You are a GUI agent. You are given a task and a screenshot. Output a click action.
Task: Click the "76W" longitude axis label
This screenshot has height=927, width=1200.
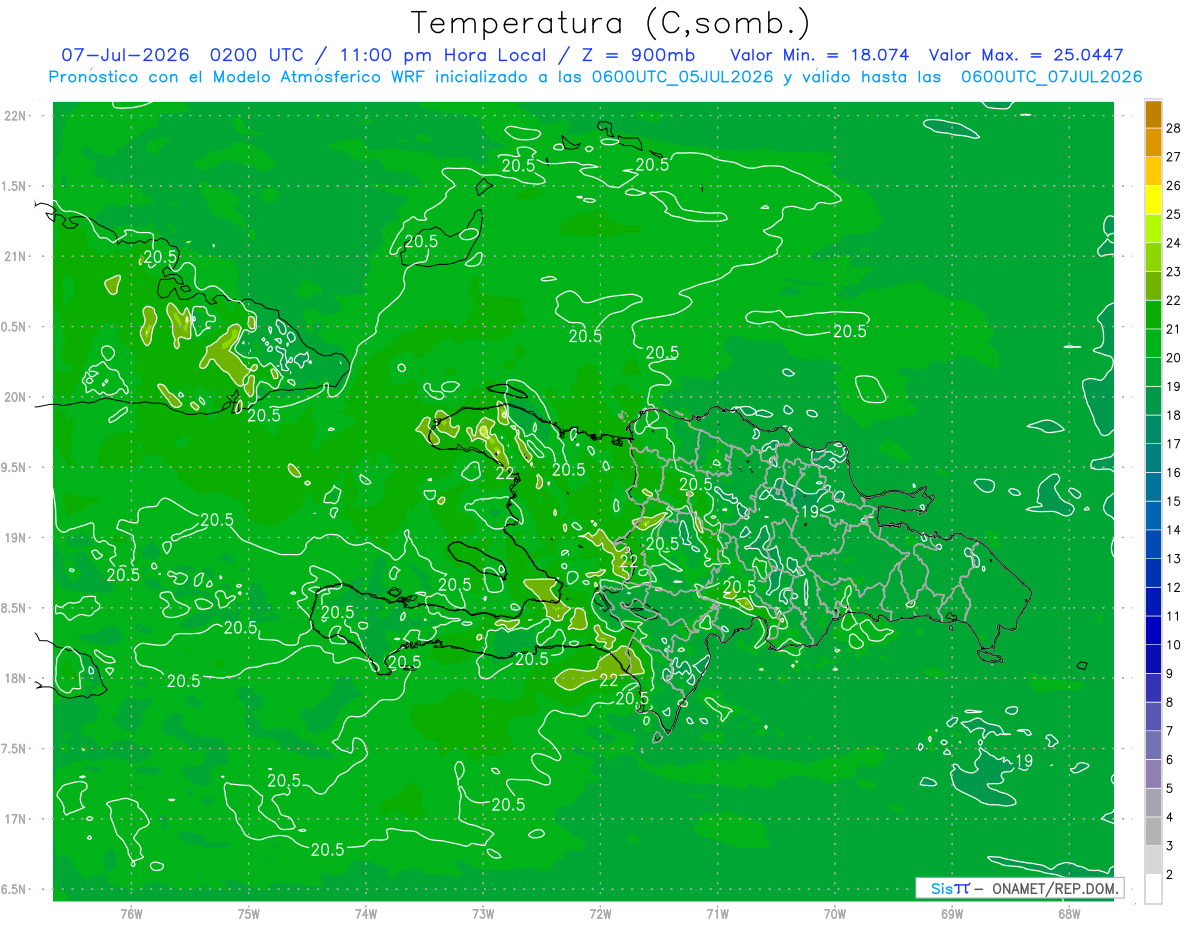(x=130, y=914)
